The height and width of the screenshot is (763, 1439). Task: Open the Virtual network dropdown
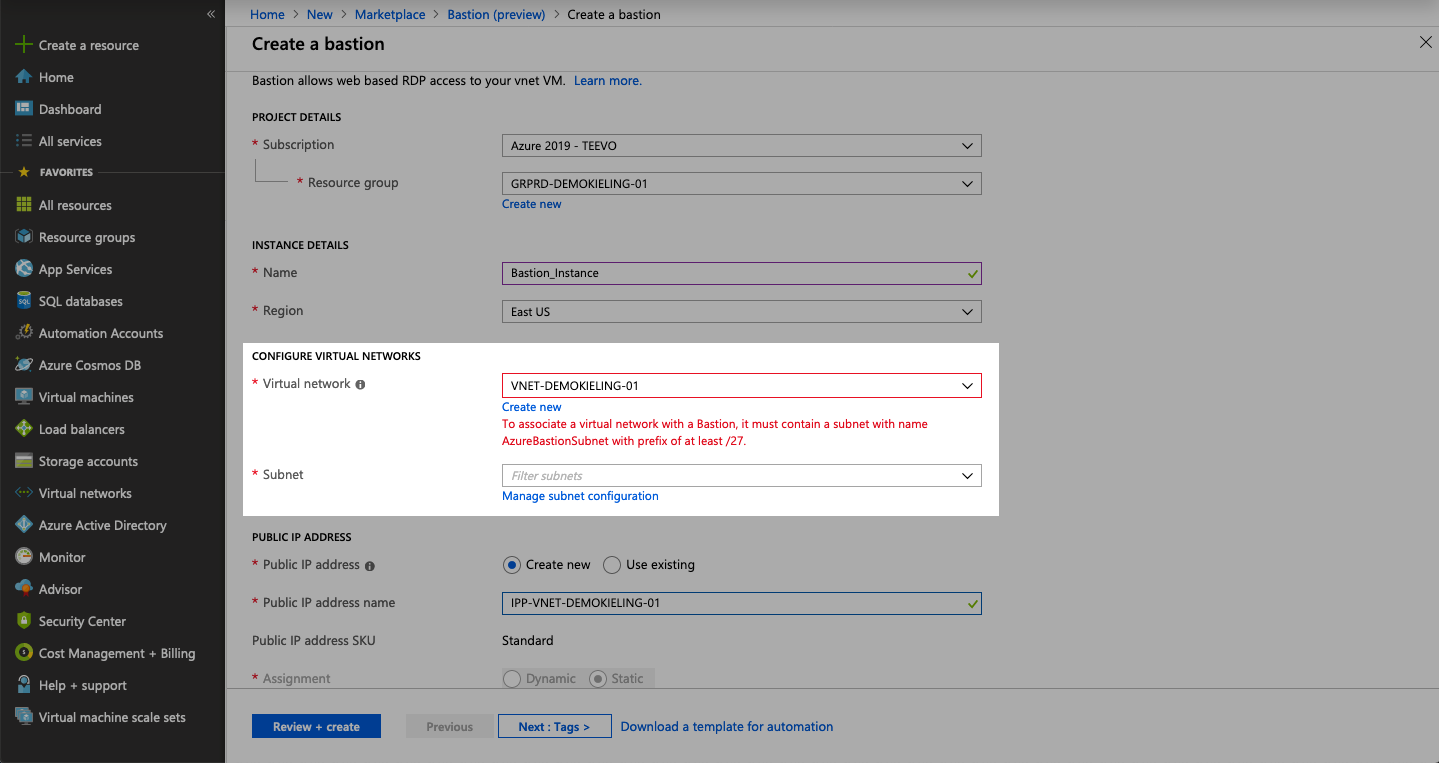[741, 386]
